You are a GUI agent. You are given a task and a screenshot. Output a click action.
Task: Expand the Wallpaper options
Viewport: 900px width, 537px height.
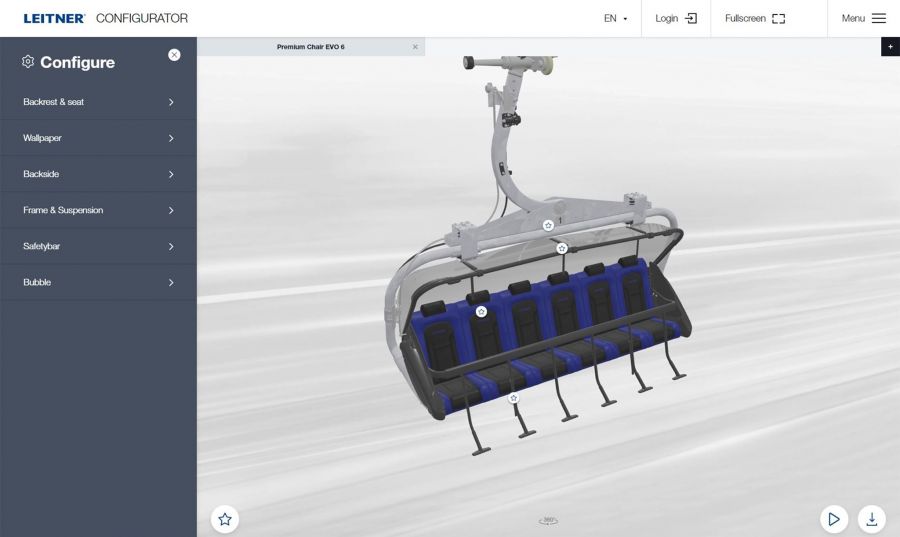(98, 138)
